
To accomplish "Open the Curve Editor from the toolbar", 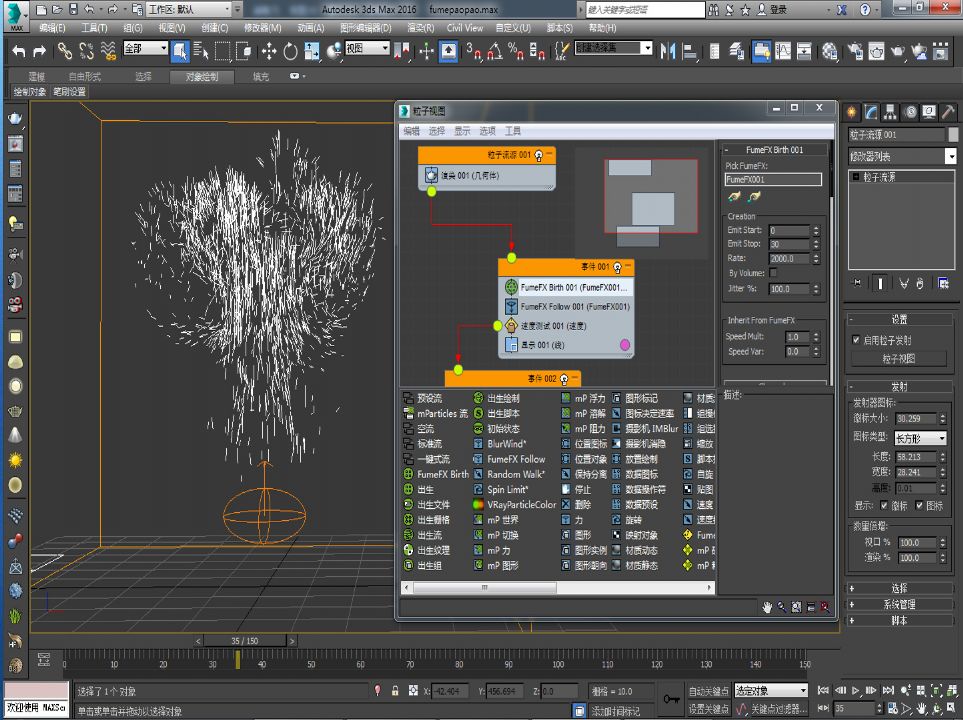I will tap(783, 51).
